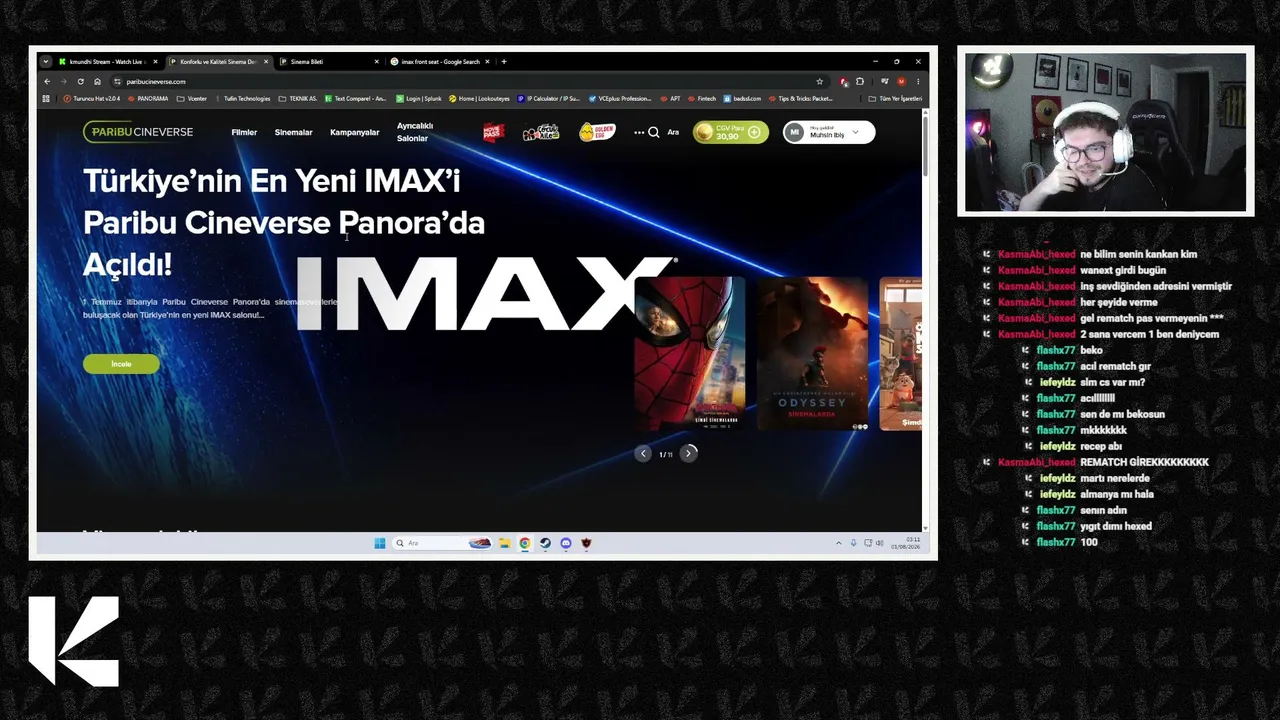Image resolution: width=1280 pixels, height=720 pixels.
Task: Show hidden system tray icons chevron
Action: pyautogui.click(x=839, y=543)
